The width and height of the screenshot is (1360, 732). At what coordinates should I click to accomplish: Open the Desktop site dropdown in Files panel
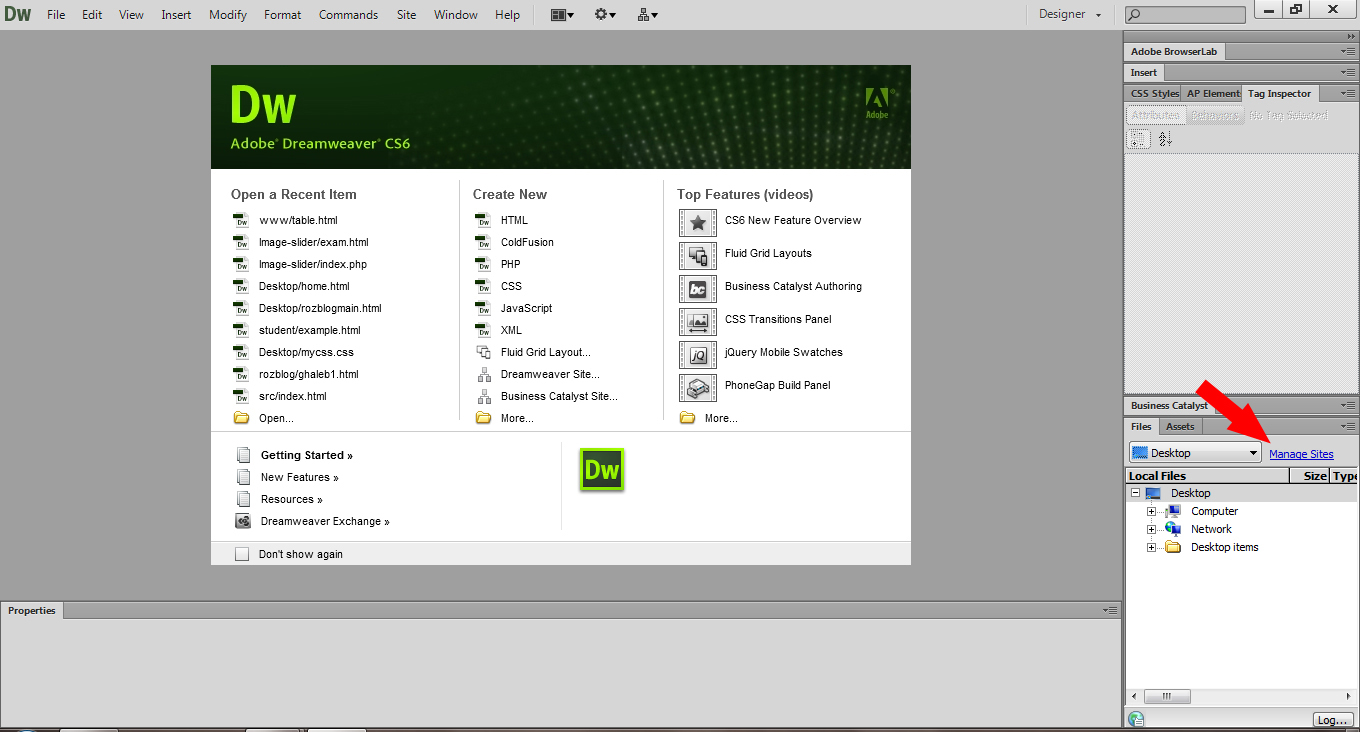click(x=1195, y=453)
